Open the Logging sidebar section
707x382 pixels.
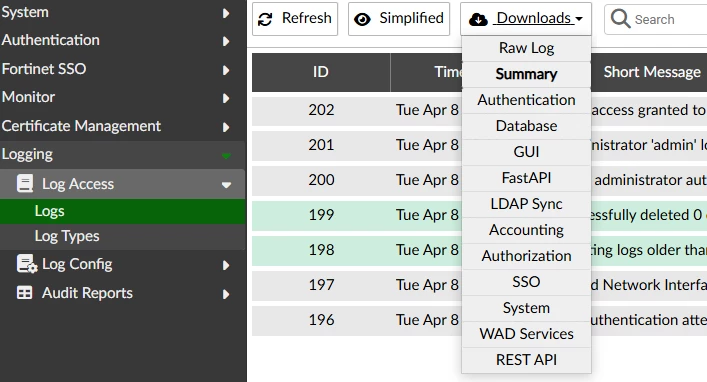123,155
